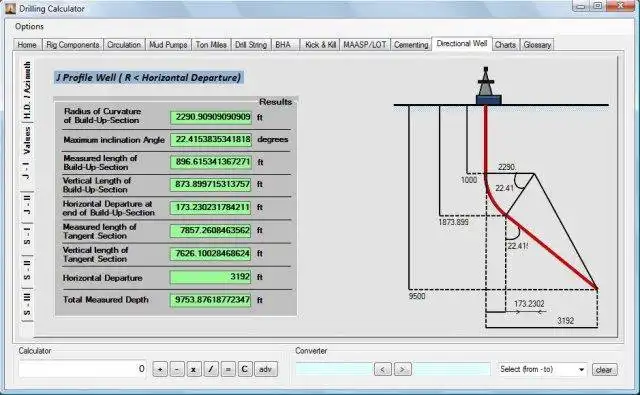Click the converter clear button
The height and width of the screenshot is (395, 640).
click(x=604, y=370)
